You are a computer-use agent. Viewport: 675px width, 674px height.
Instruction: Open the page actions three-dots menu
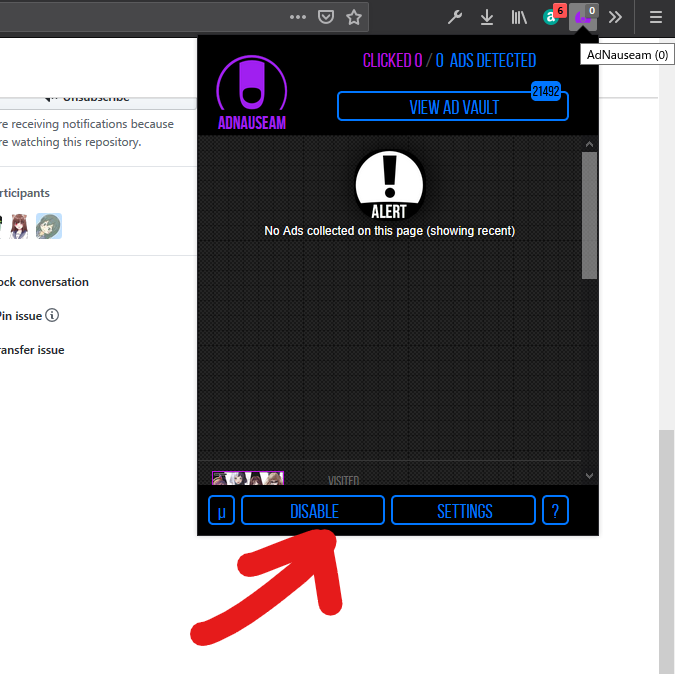(297, 17)
